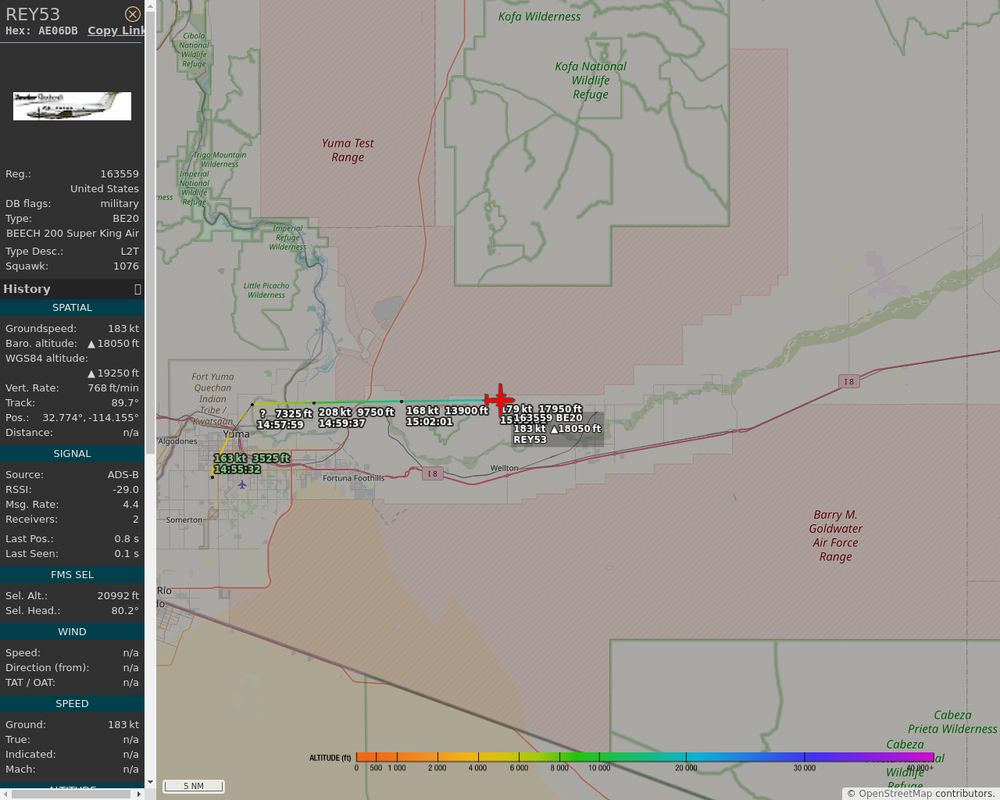1000x800 pixels.
Task: Click the REY53 aircraft label box on map
Action: click(x=557, y=429)
